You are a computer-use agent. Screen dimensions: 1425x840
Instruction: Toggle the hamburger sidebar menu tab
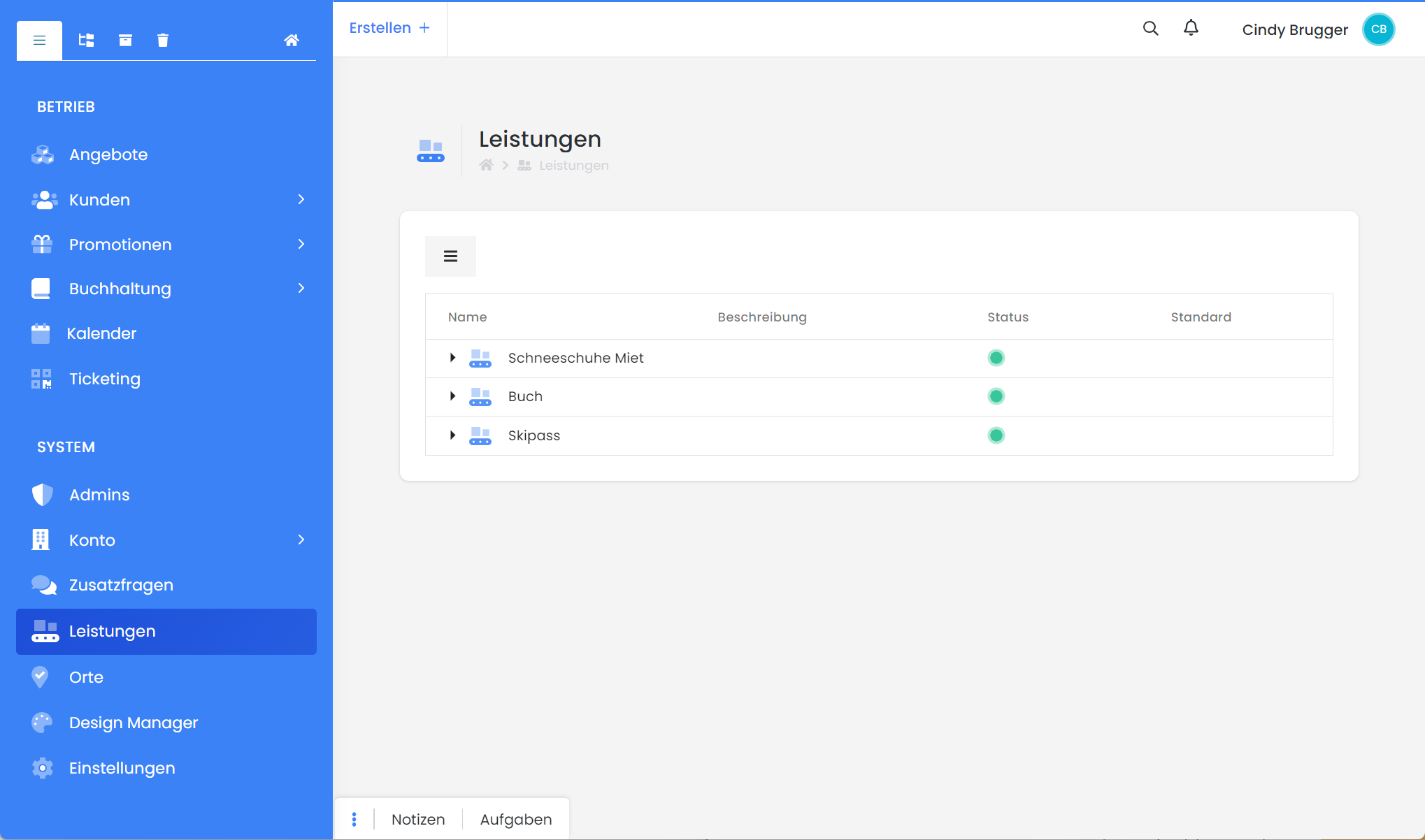40,41
